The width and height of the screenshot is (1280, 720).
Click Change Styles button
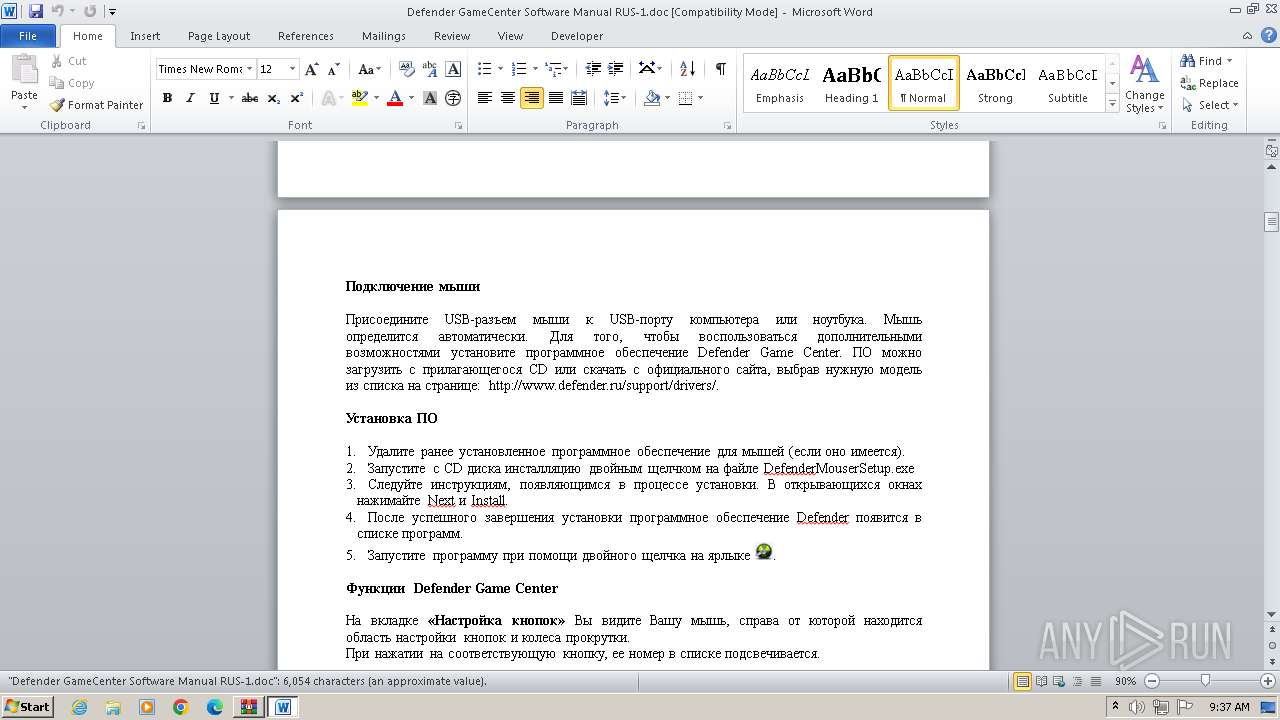point(1144,84)
